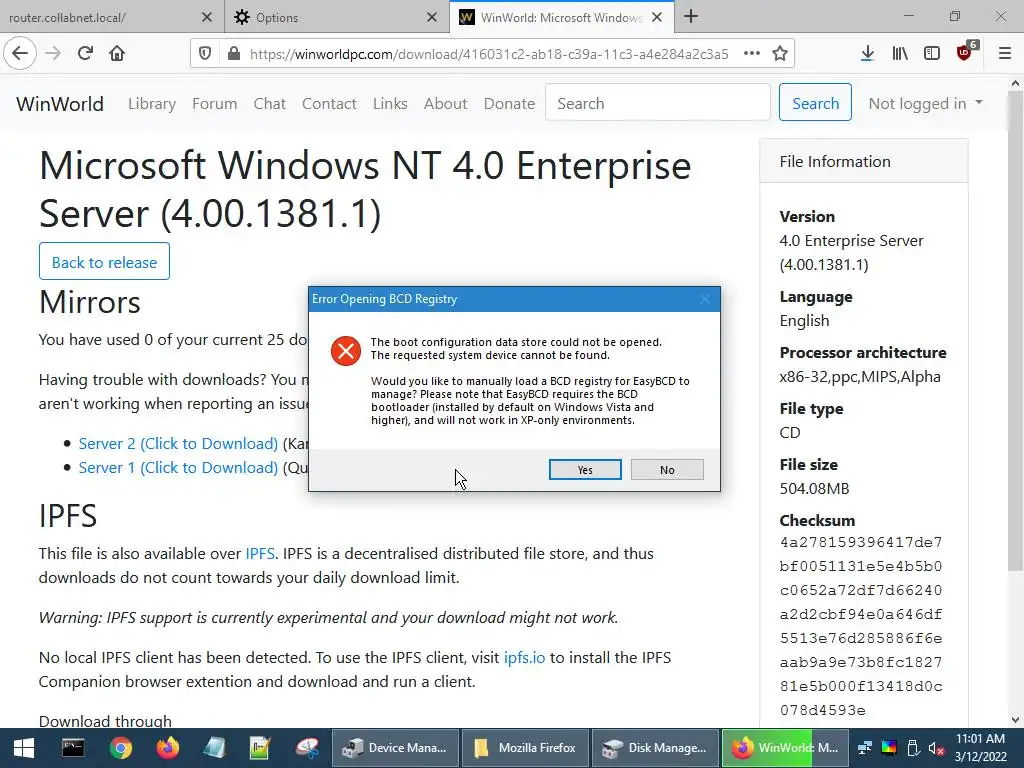1024x768 pixels.
Task: Visit the ipfs.io link
Action: click(x=524, y=658)
